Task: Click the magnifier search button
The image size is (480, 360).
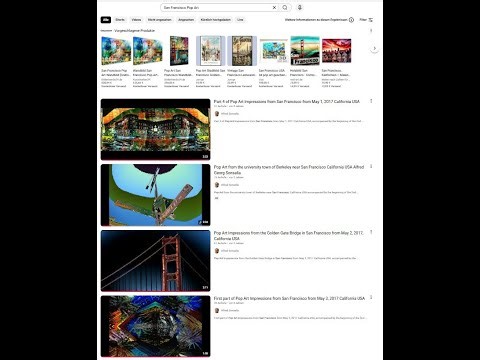Action: pos(285,7)
